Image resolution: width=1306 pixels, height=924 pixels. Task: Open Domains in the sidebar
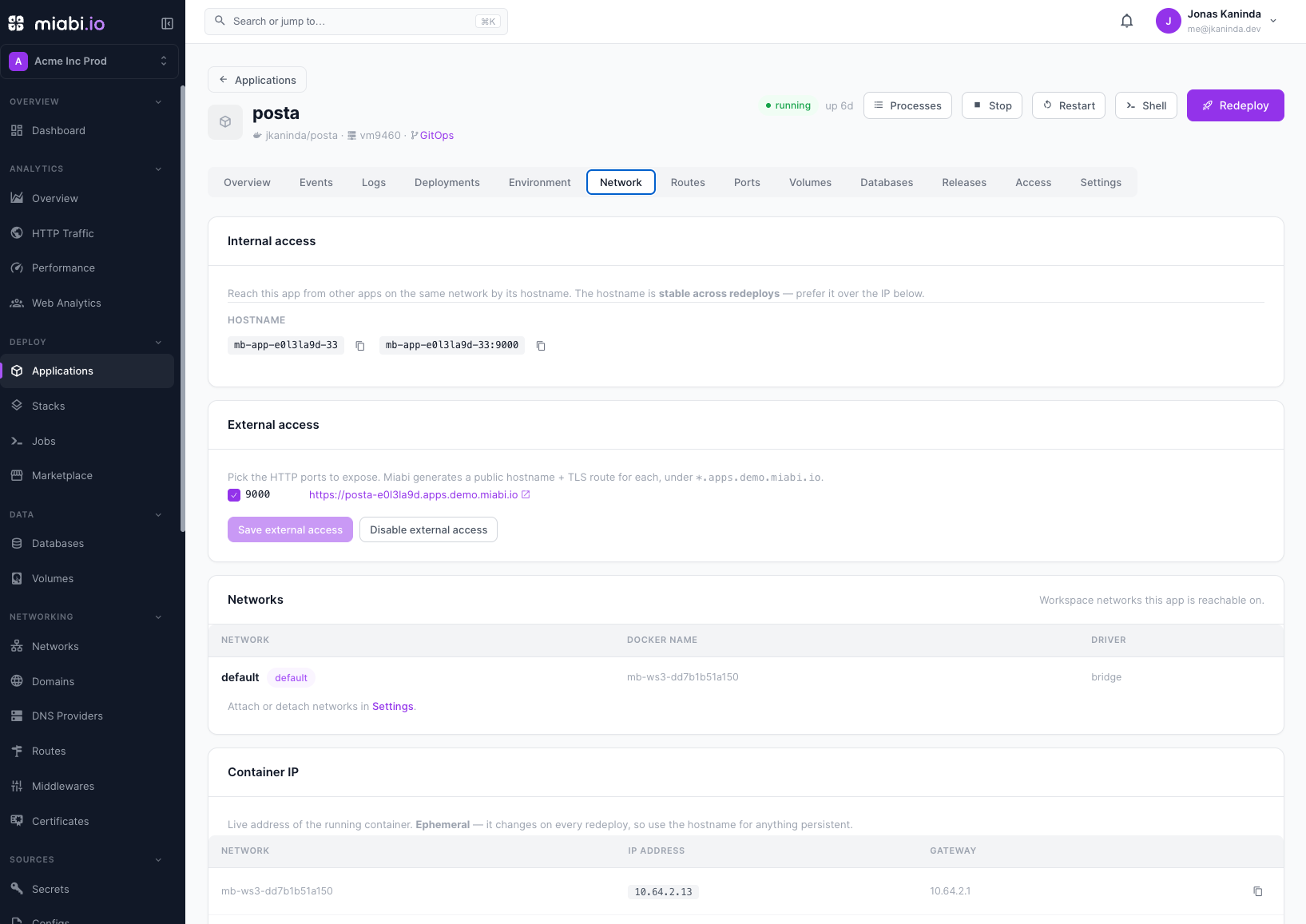pos(87,681)
